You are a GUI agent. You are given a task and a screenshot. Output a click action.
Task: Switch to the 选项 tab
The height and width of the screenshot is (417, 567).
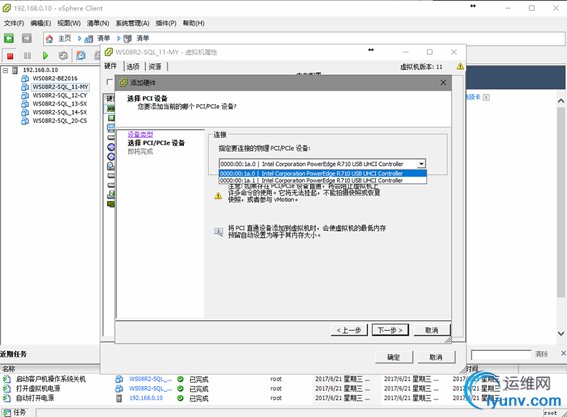[x=133, y=67]
